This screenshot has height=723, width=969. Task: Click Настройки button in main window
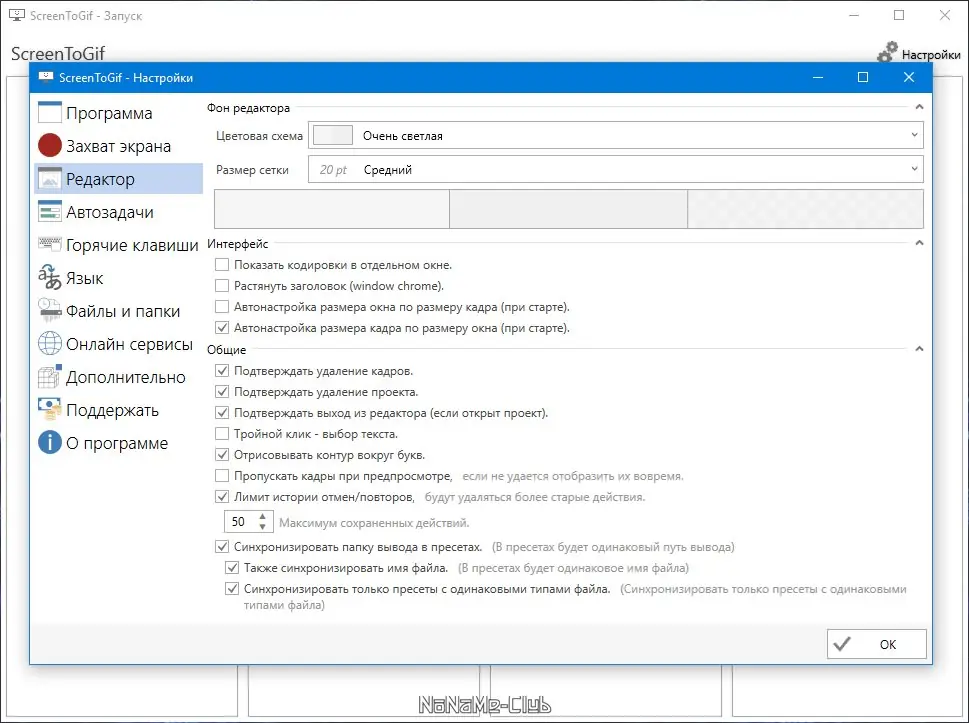(919, 54)
